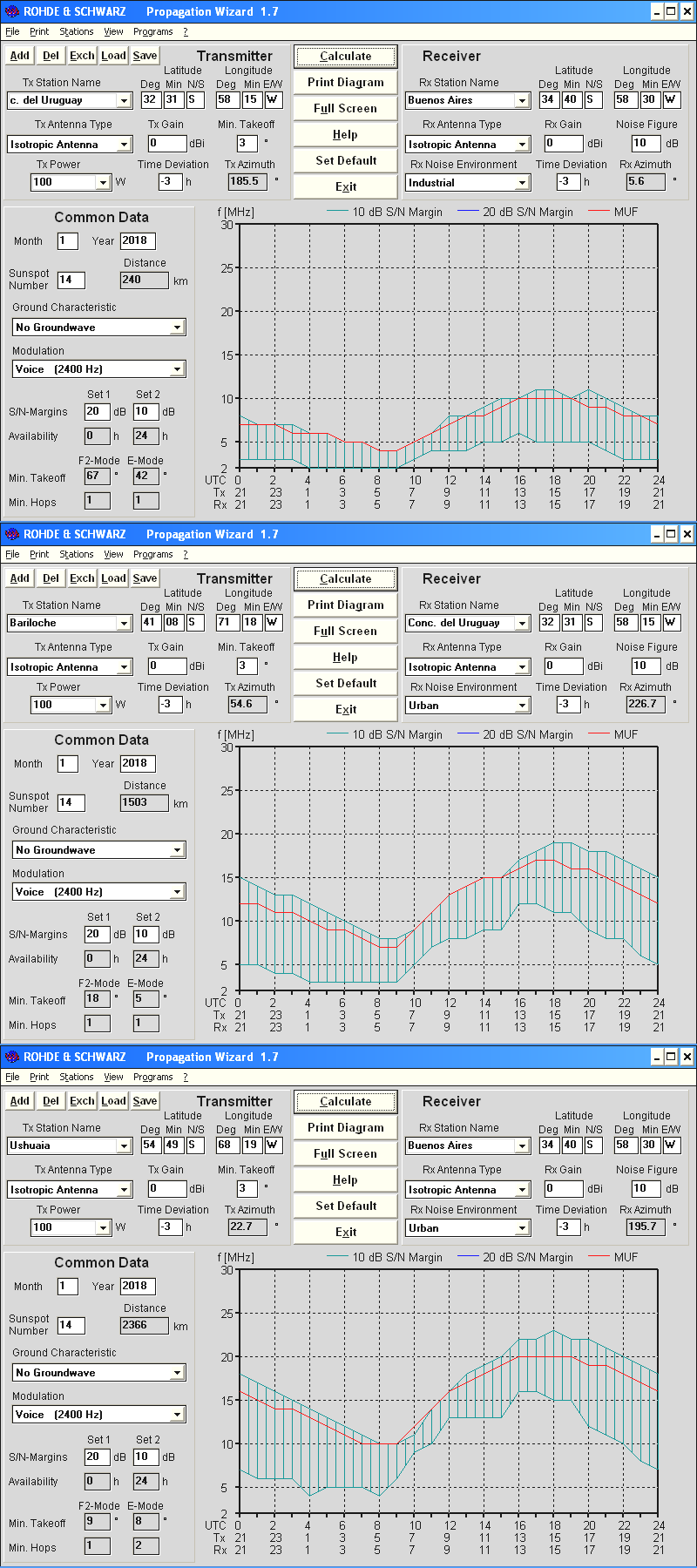Click Calculate in the c. del Uruguay transmitter window
697x1568 pixels.
[346, 57]
